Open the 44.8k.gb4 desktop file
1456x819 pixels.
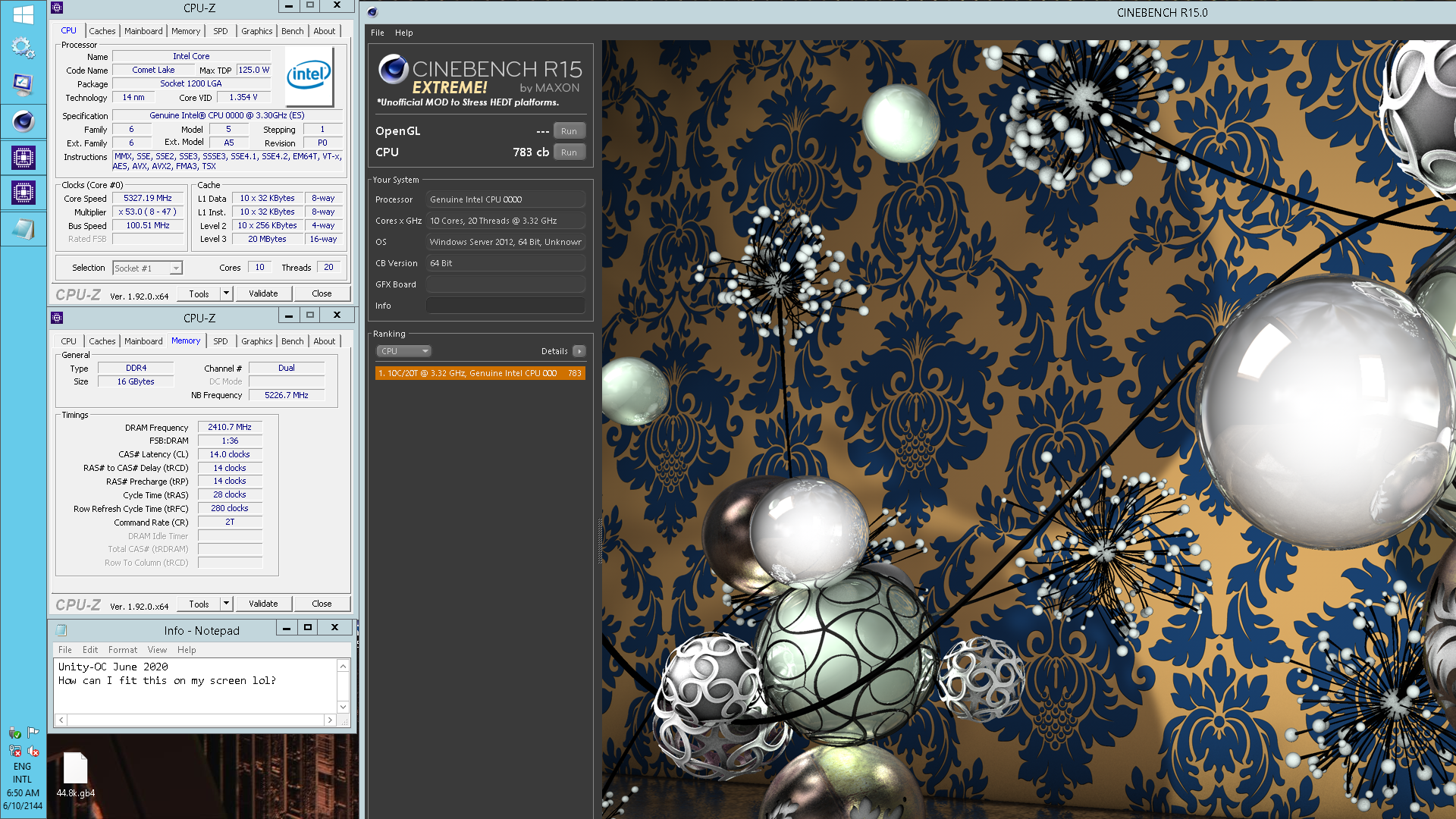(x=75, y=775)
